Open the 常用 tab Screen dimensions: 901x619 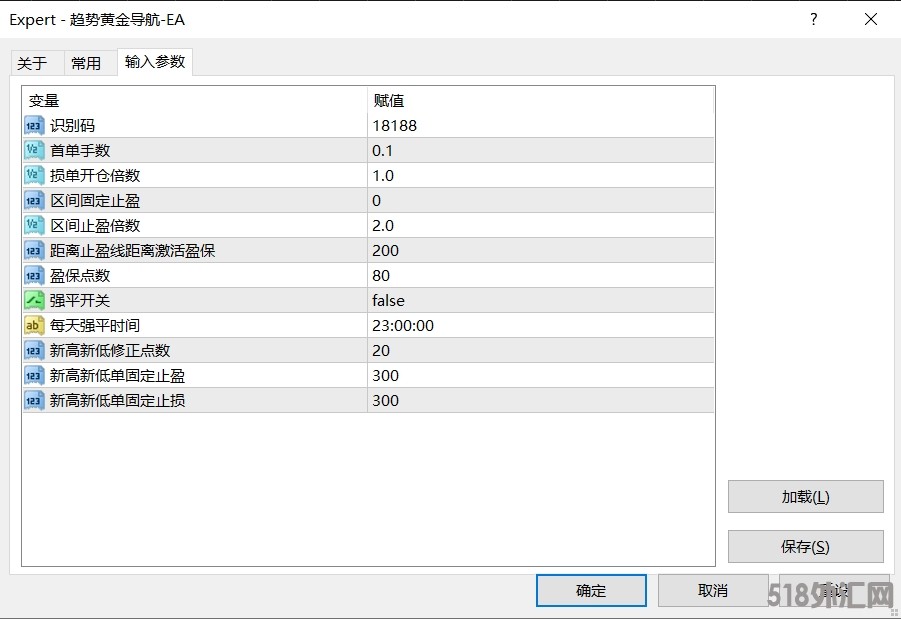[86, 63]
